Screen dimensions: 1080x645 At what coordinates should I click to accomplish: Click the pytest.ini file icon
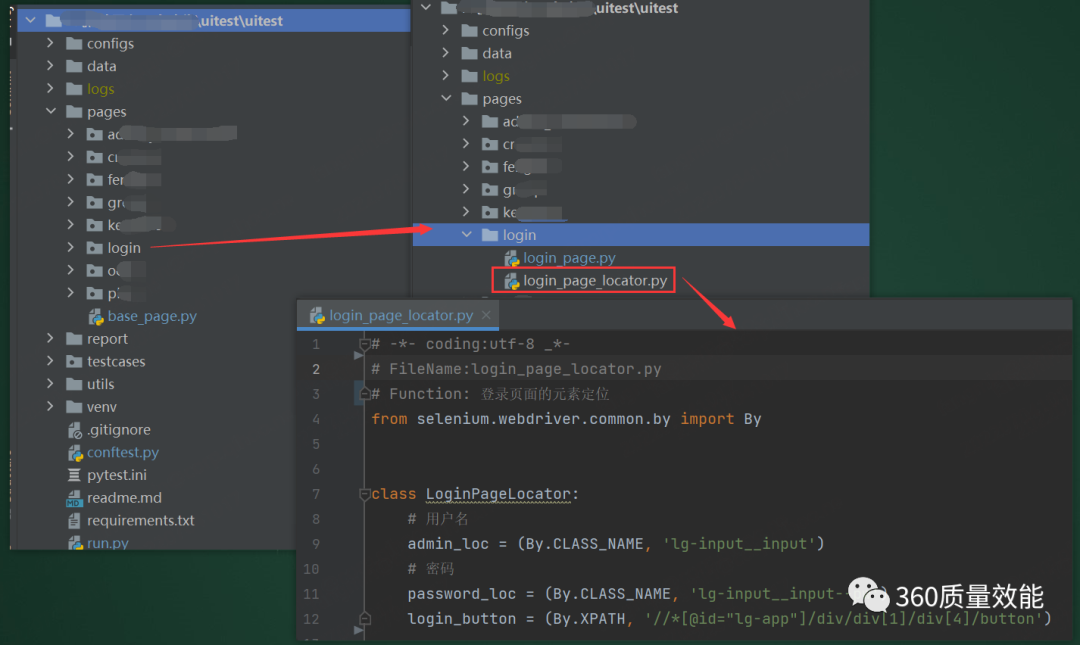(74, 475)
